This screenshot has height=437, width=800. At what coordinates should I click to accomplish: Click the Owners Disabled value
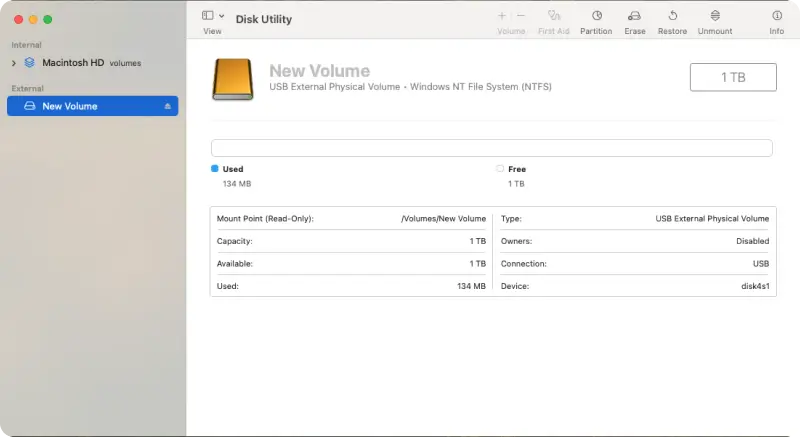(753, 241)
